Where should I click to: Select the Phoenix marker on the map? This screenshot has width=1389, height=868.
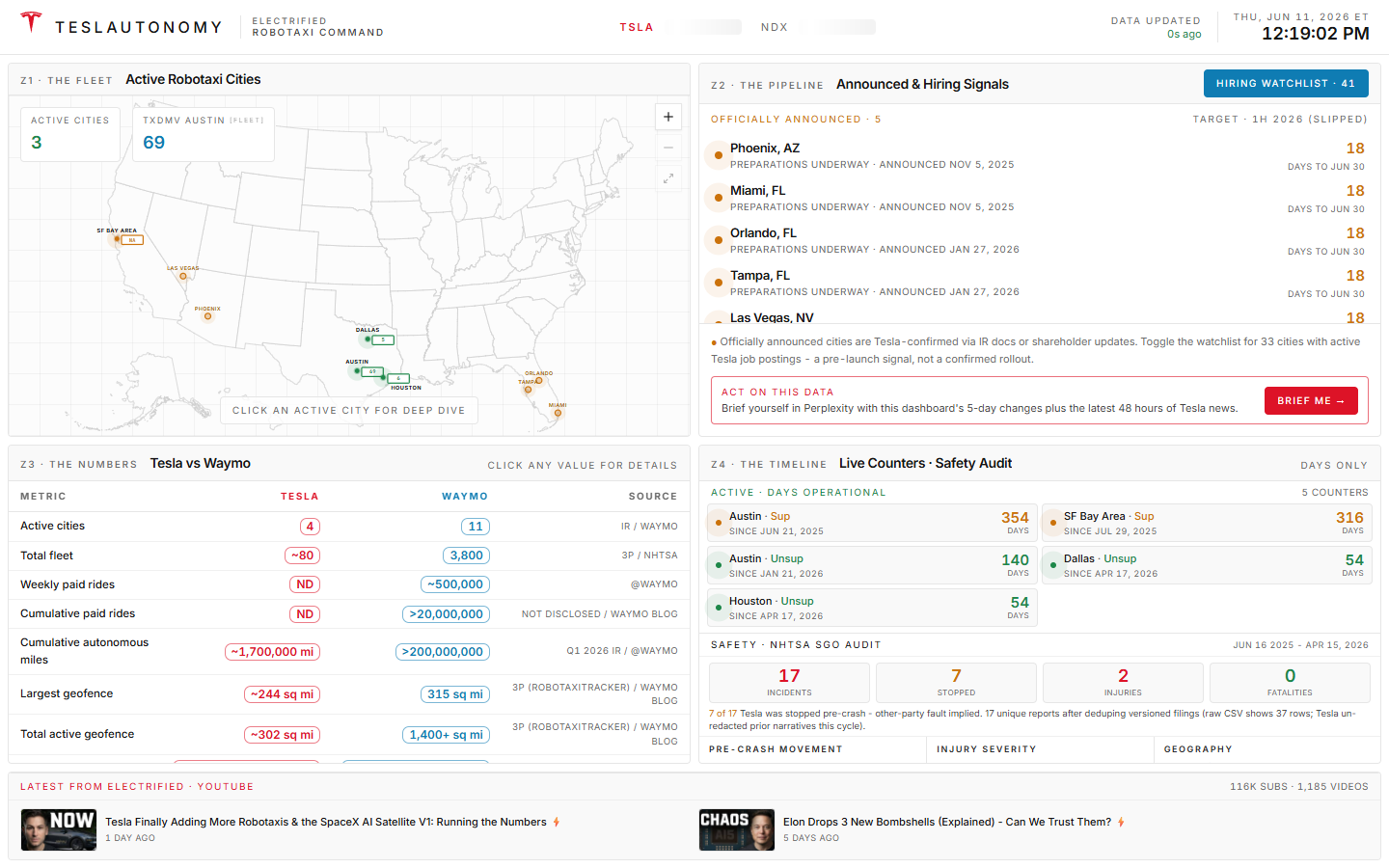click(207, 316)
